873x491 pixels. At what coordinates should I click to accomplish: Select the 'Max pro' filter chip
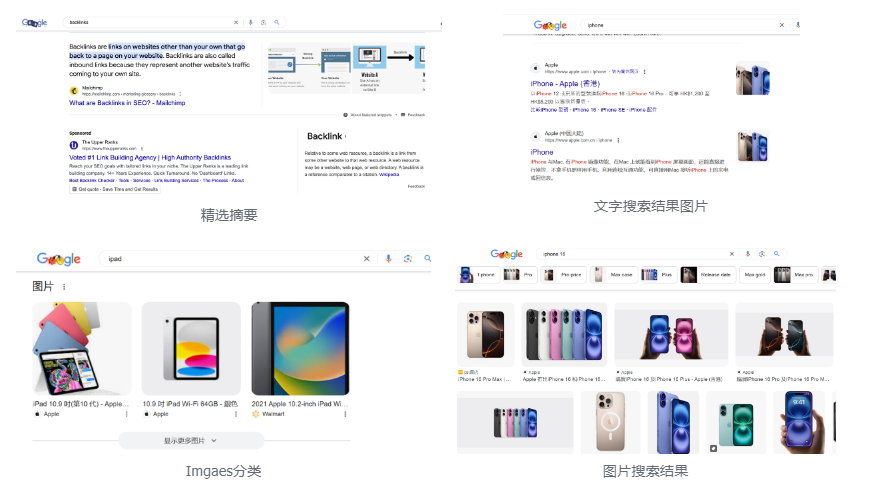click(796, 274)
